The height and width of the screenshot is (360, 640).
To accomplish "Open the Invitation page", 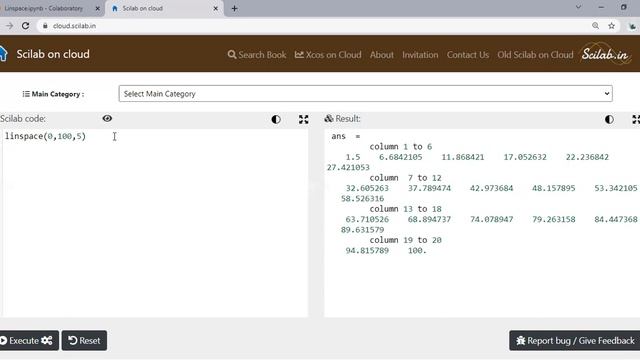I will [x=420, y=55].
